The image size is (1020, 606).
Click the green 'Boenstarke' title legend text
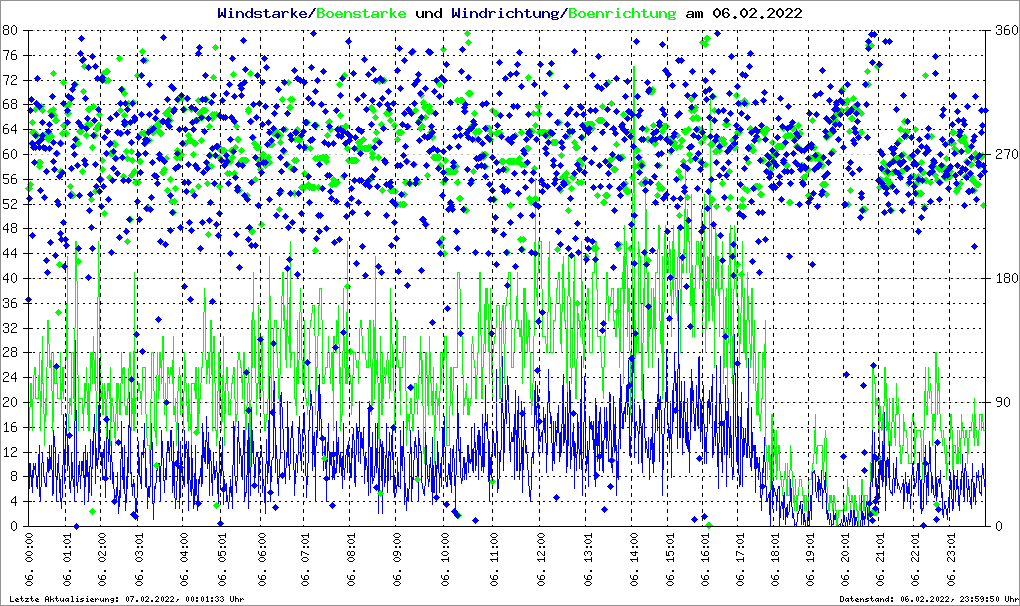click(x=361, y=13)
